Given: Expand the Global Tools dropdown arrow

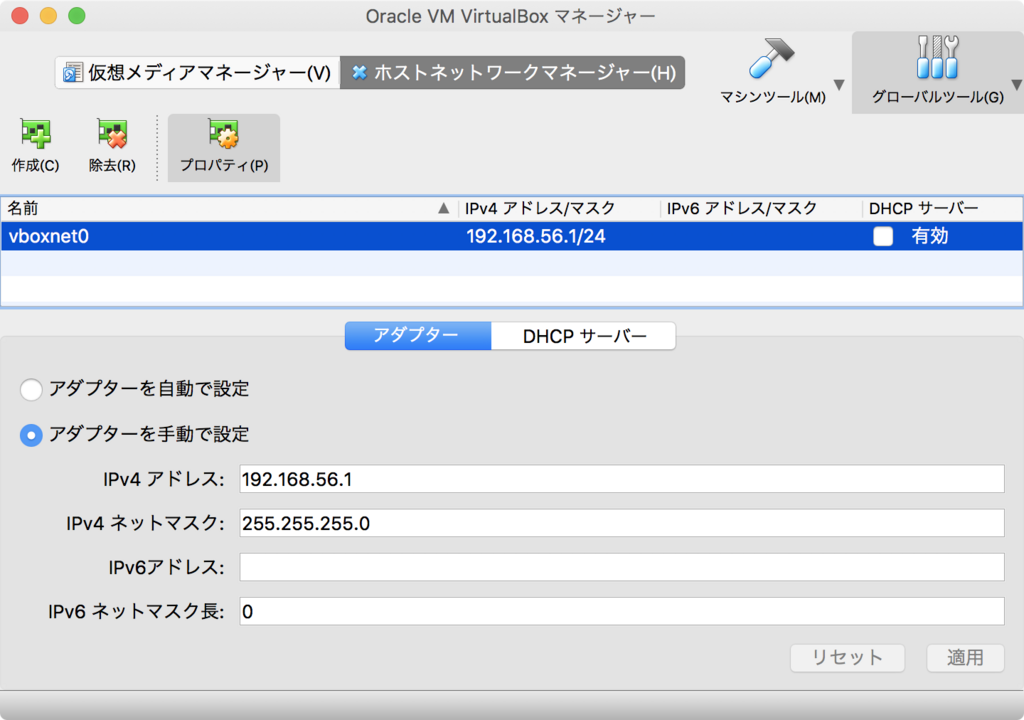Looking at the screenshot, I should click(x=1016, y=84).
